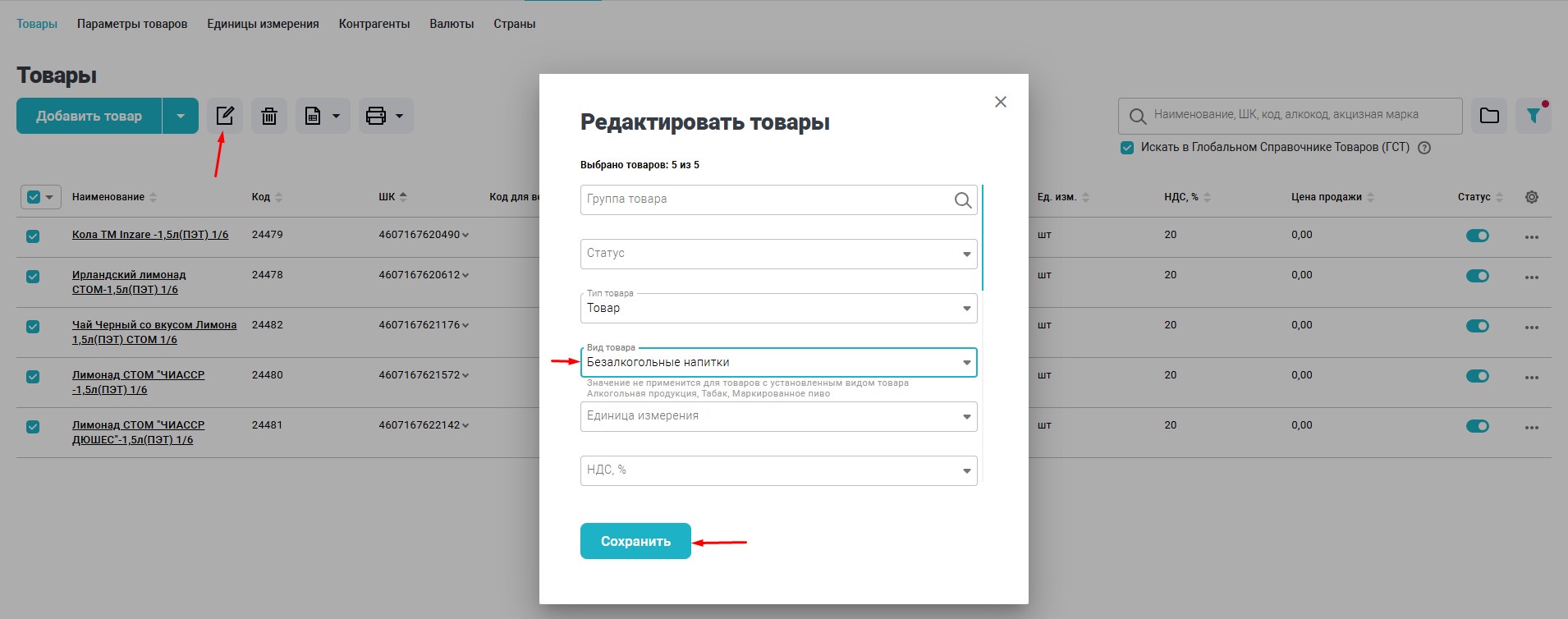The height and width of the screenshot is (619, 1568).
Task: Click the edit products pencil icon
Action: pyautogui.click(x=224, y=116)
